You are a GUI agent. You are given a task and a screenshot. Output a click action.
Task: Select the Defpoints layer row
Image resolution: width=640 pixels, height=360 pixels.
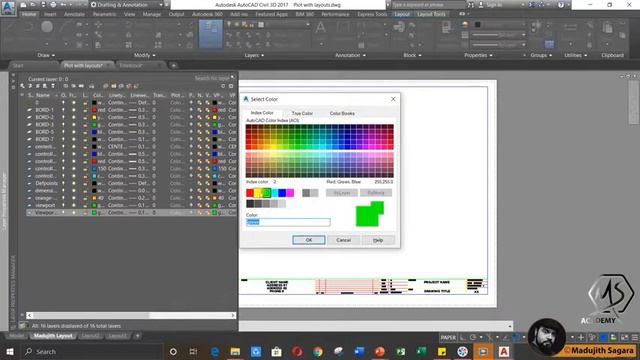131,183
